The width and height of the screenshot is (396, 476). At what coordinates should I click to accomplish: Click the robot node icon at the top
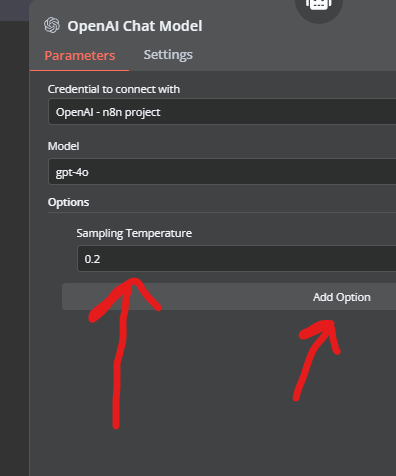[319, 4]
